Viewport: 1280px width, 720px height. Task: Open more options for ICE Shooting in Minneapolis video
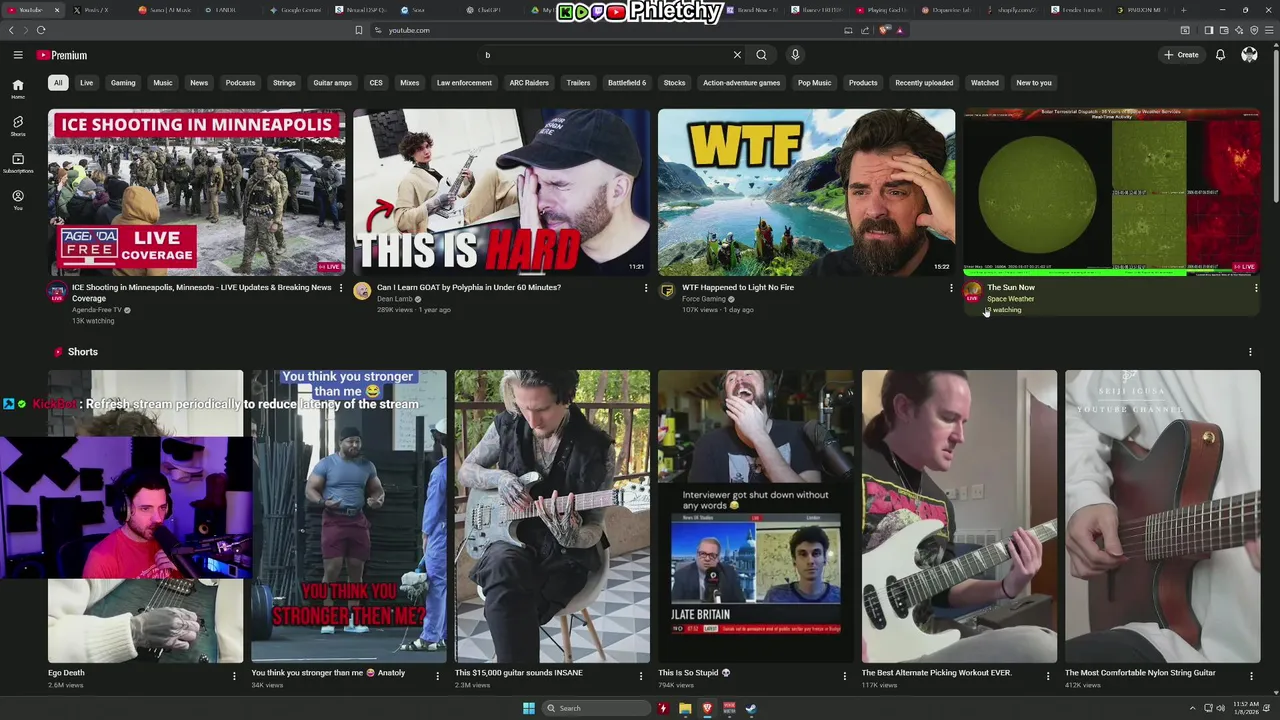point(341,288)
